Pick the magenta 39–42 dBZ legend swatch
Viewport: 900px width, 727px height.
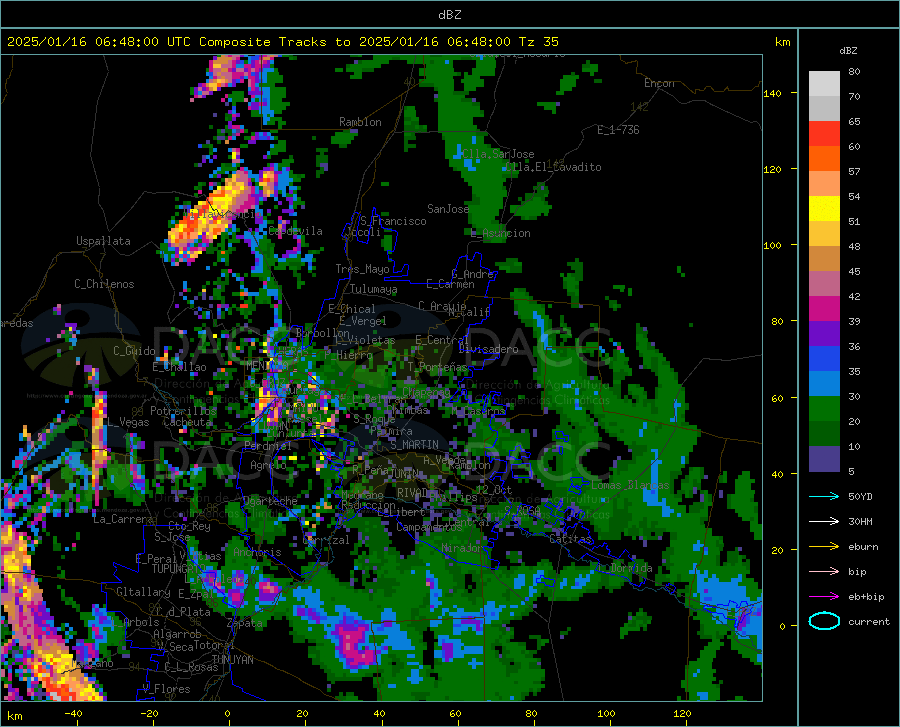(824, 309)
